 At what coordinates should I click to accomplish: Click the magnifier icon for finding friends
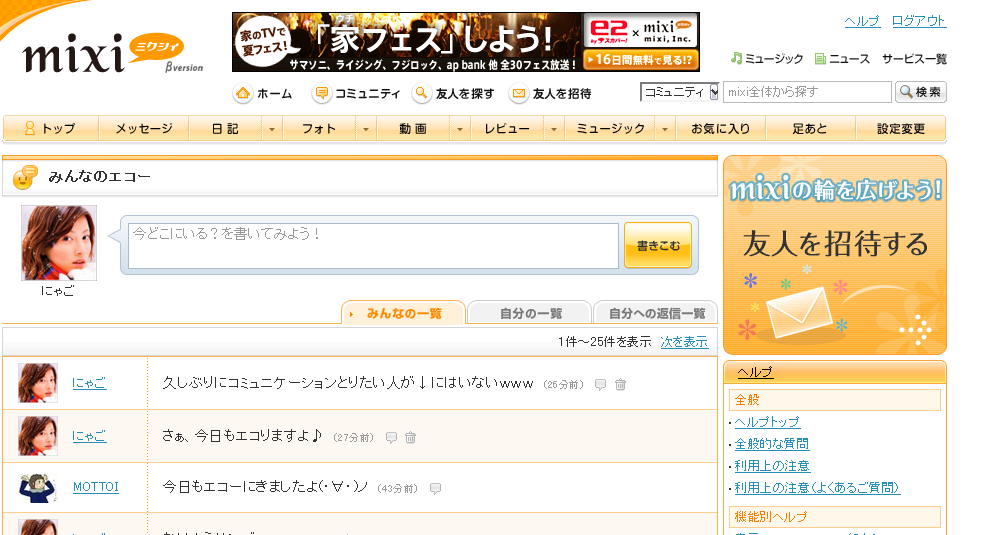(x=421, y=94)
